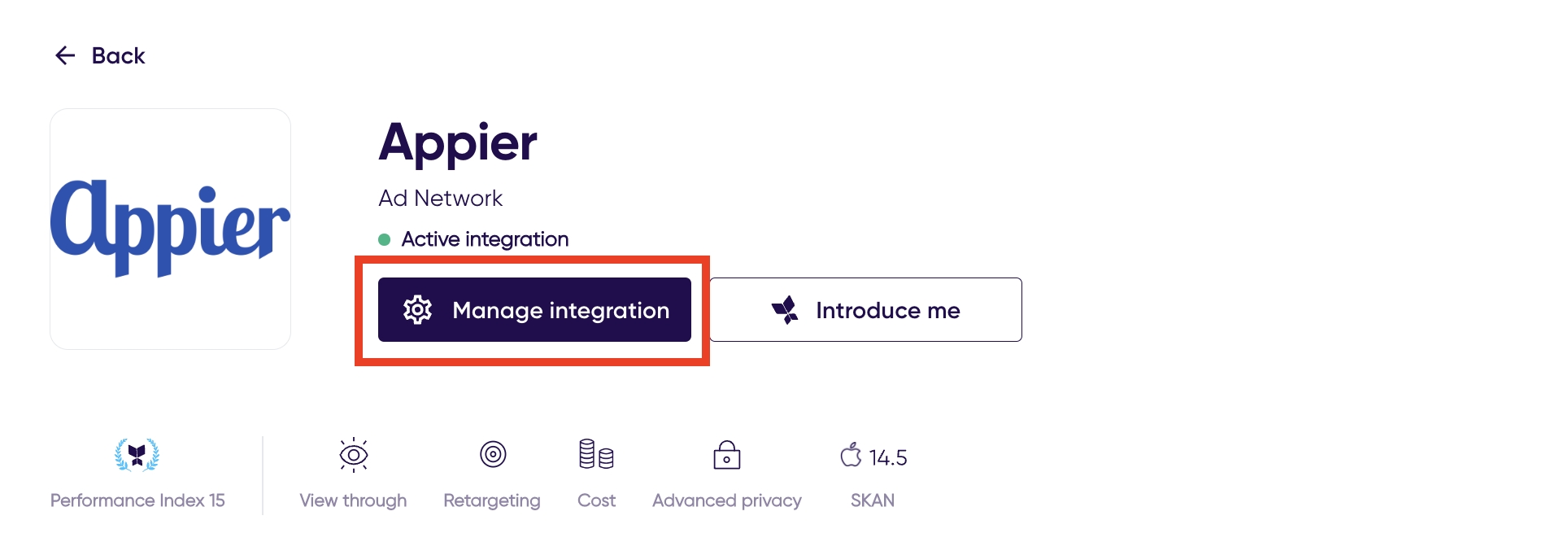The height and width of the screenshot is (555, 1568).
Task: Click the Performance Index laurel badge icon
Action: 137,456
